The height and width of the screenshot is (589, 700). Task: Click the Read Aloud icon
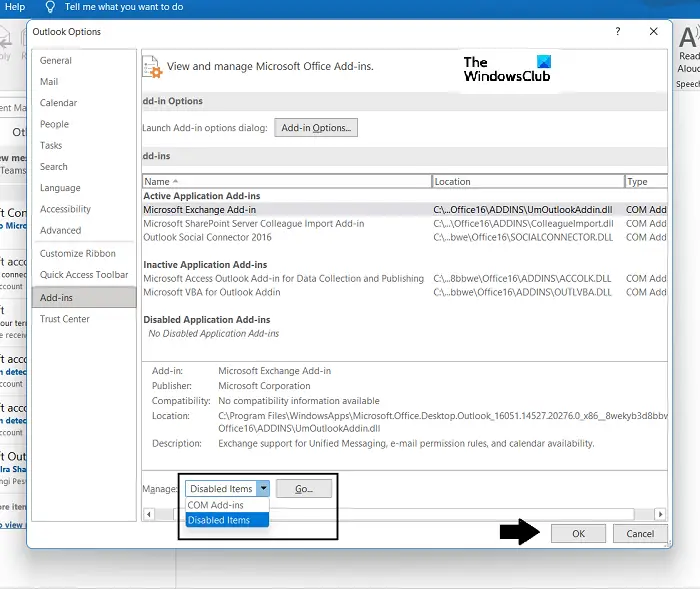[x=689, y=38]
